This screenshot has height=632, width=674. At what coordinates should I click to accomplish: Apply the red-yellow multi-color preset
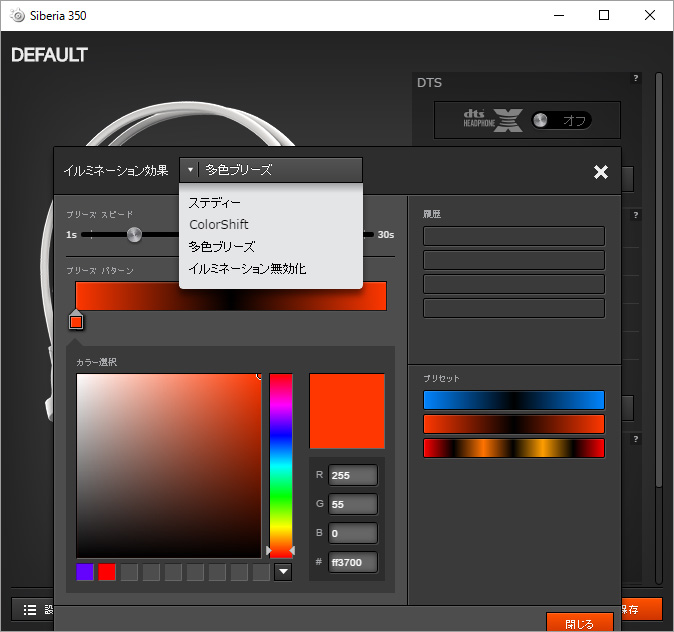point(514,448)
